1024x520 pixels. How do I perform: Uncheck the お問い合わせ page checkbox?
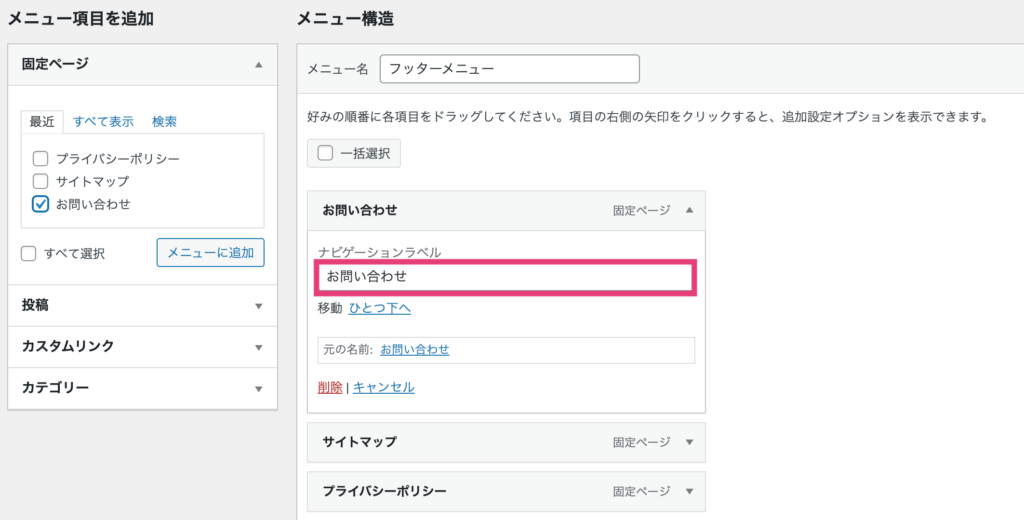pos(40,204)
